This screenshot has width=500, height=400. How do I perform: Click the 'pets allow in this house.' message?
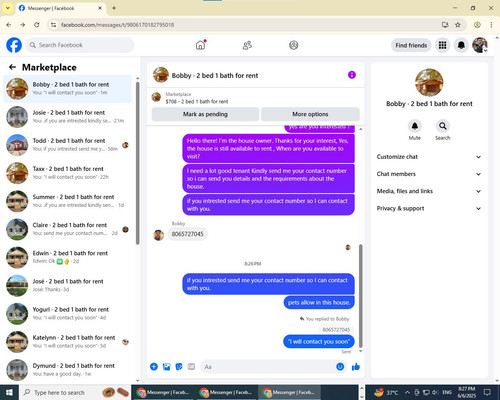pos(319,303)
